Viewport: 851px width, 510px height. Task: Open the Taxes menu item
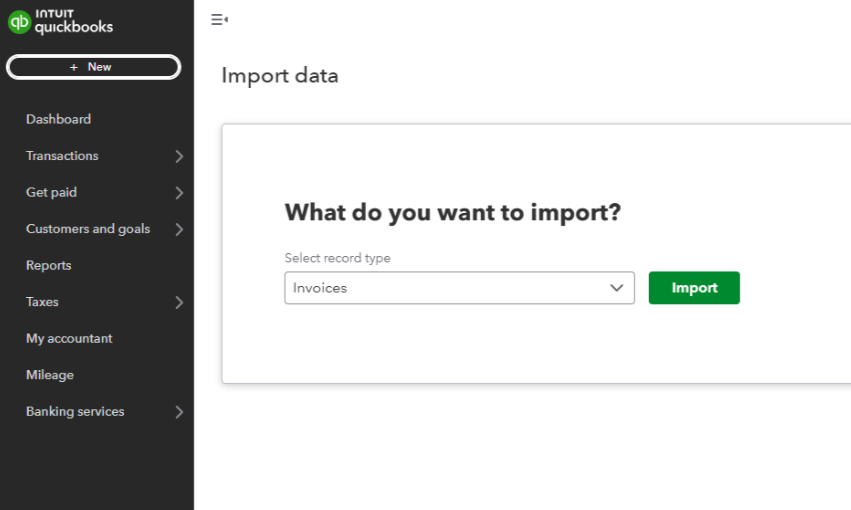pyautogui.click(x=42, y=302)
